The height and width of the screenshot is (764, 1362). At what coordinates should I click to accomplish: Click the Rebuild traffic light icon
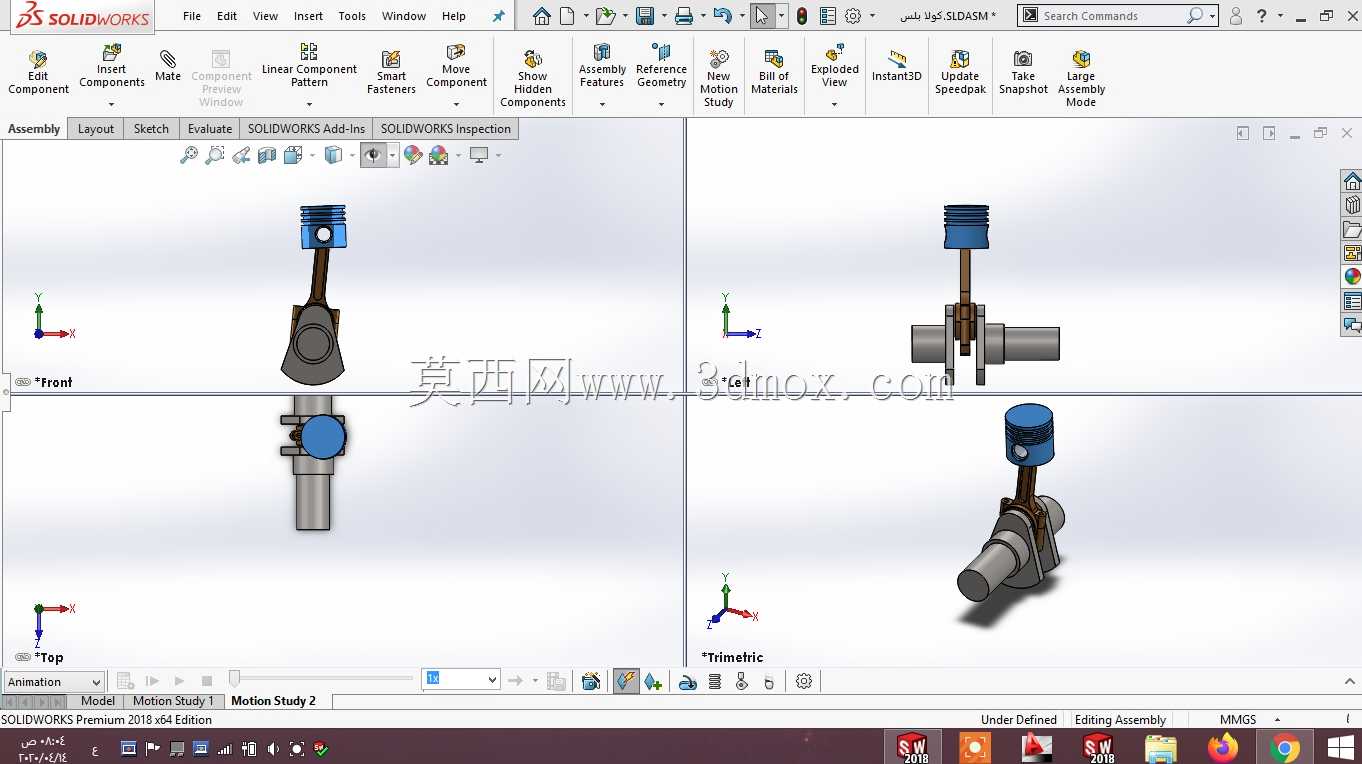[802, 16]
